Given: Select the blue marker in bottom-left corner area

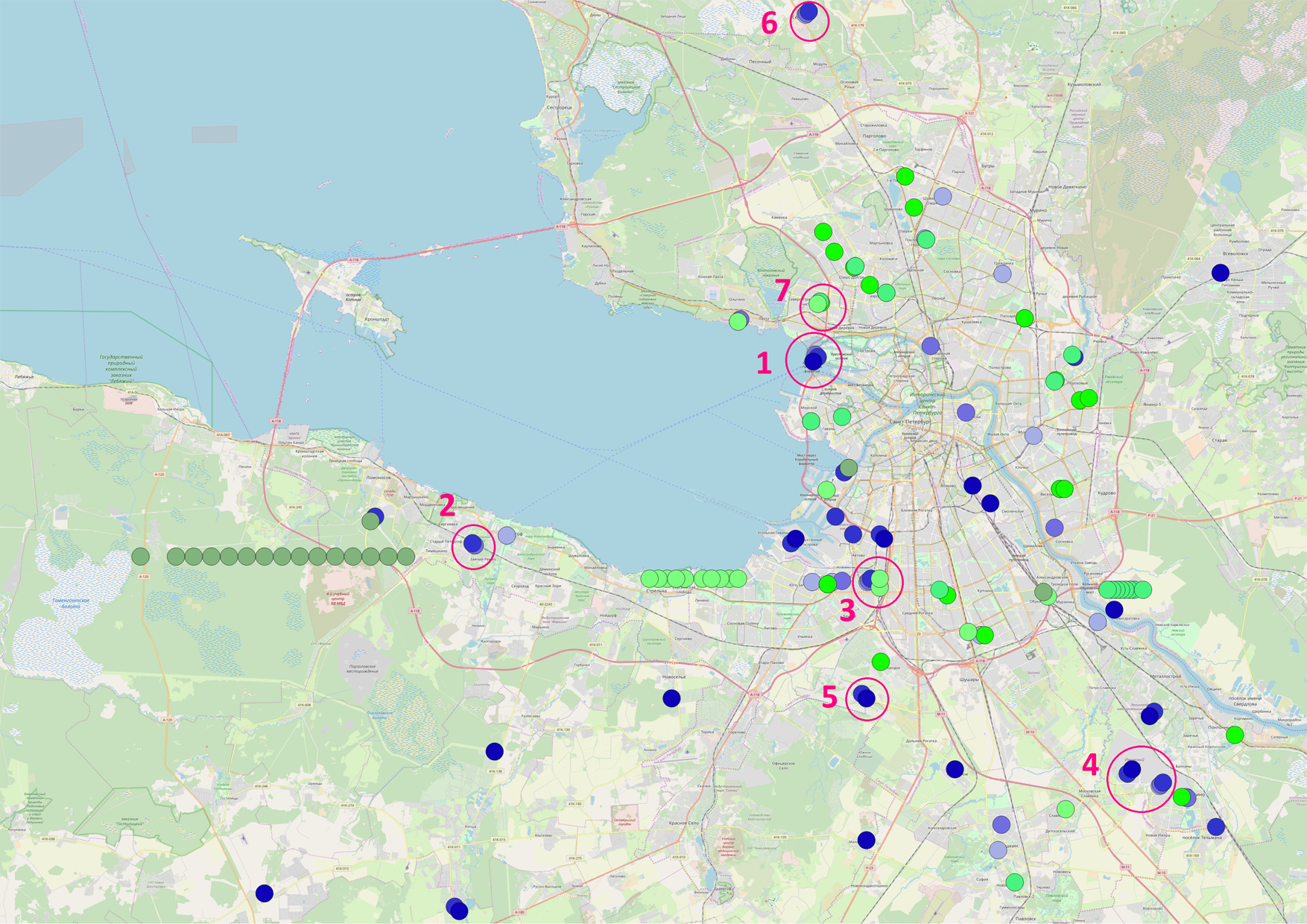Looking at the screenshot, I should pos(265,893).
